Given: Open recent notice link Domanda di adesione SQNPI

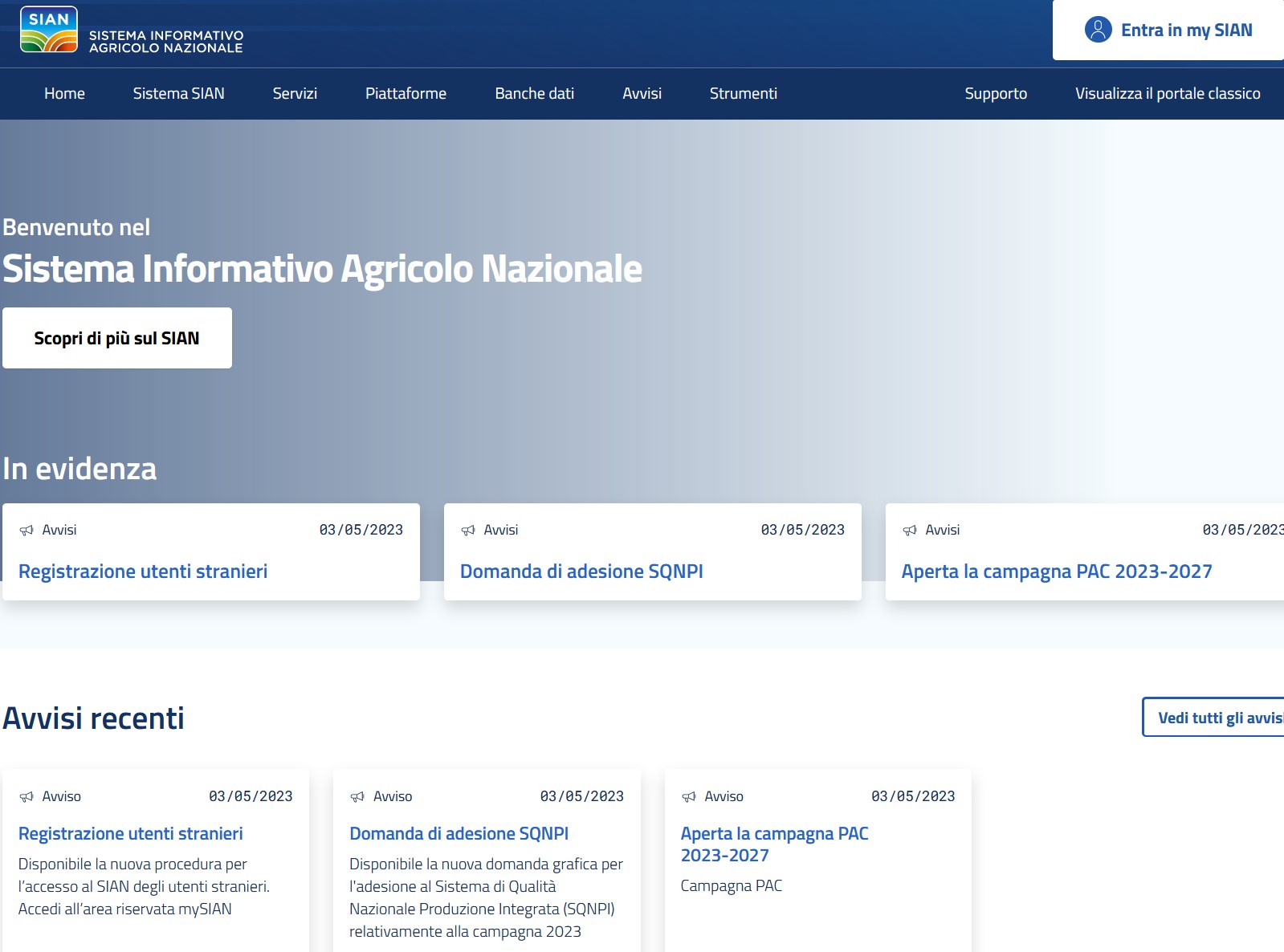Looking at the screenshot, I should (x=459, y=833).
